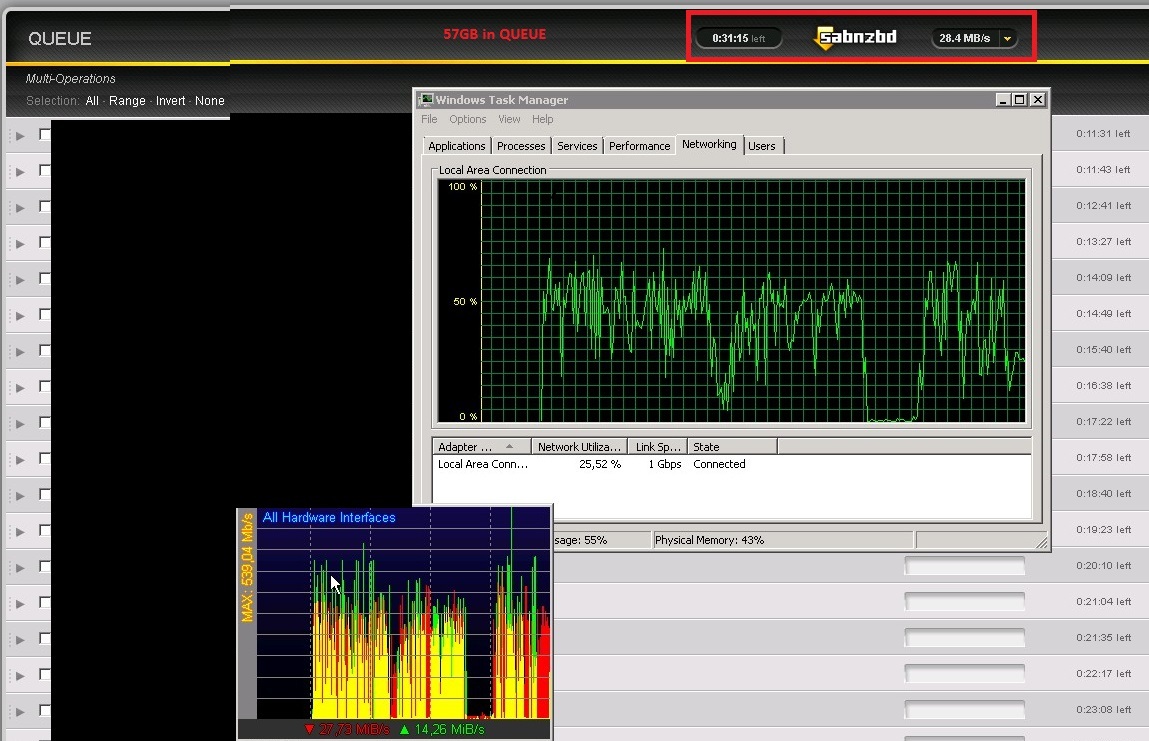
Task: Expand the queue row showing 0:16:38 left
Action: pyautogui.click(x=21, y=388)
